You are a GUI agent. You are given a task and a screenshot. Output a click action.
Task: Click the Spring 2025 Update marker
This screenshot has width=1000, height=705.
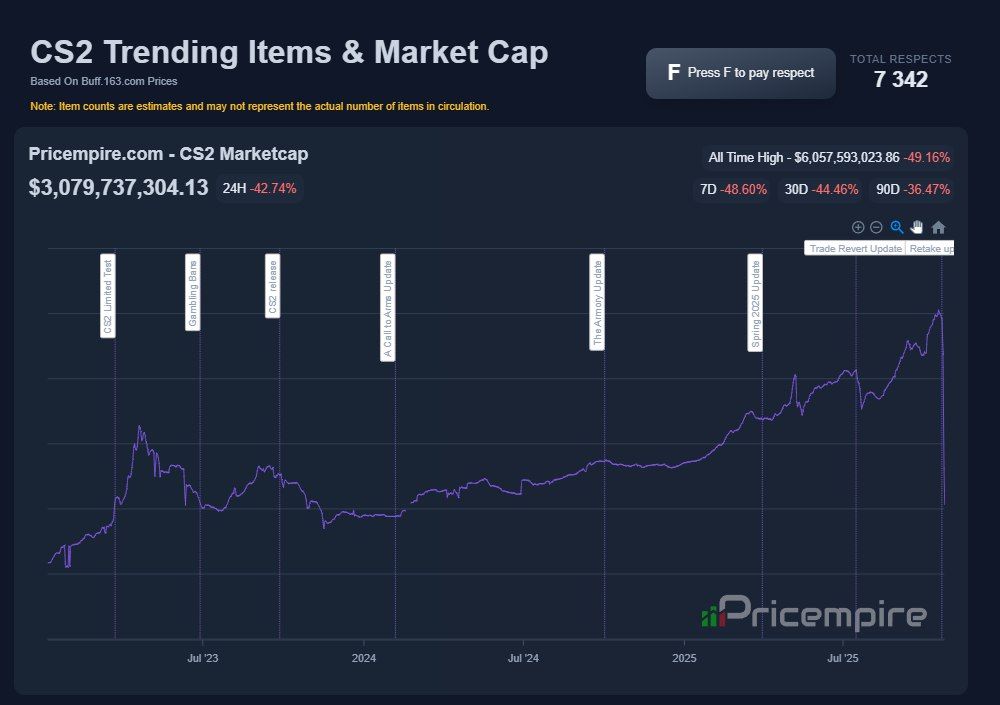(756, 303)
